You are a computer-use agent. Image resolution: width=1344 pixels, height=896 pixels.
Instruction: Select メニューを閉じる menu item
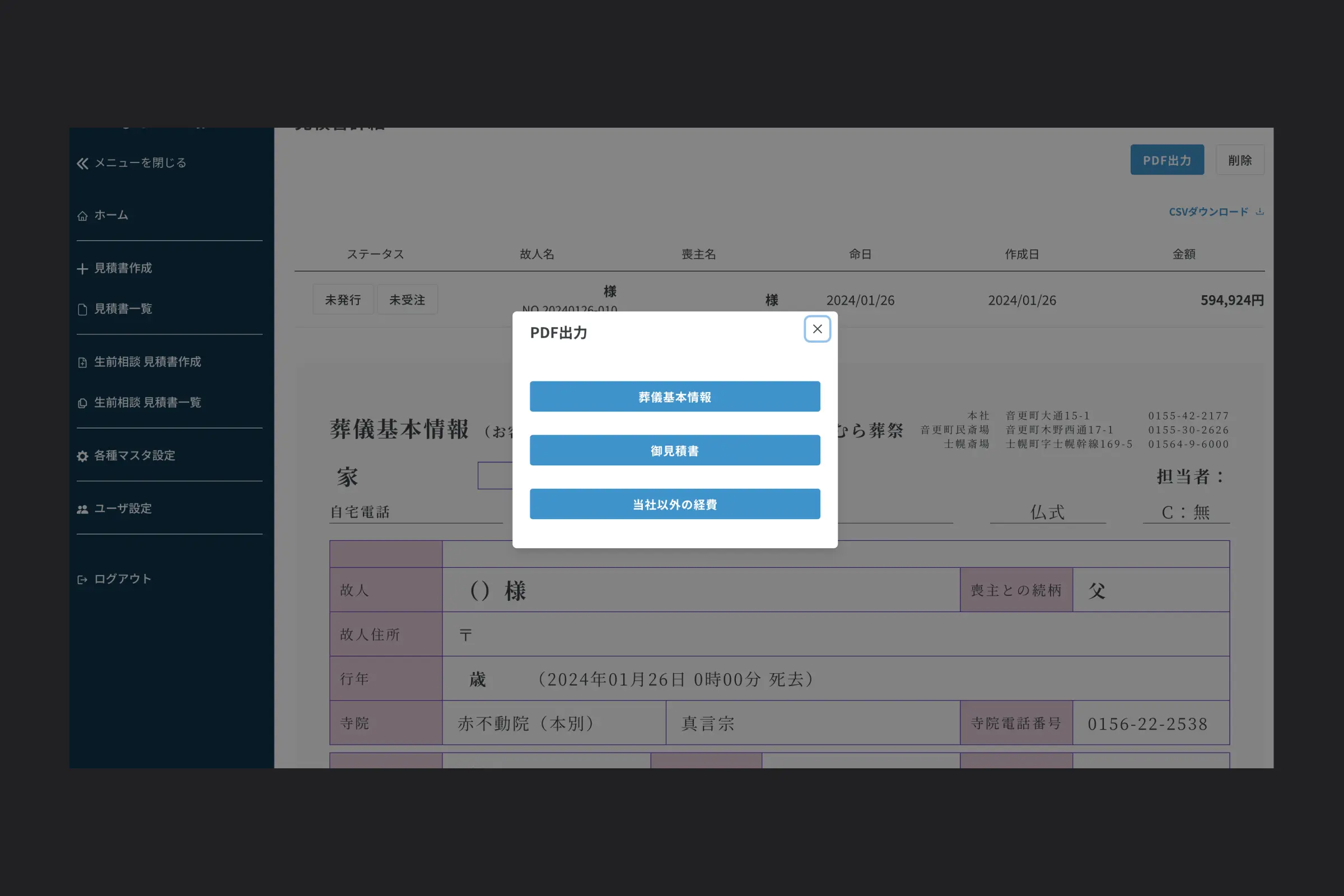pos(140,163)
